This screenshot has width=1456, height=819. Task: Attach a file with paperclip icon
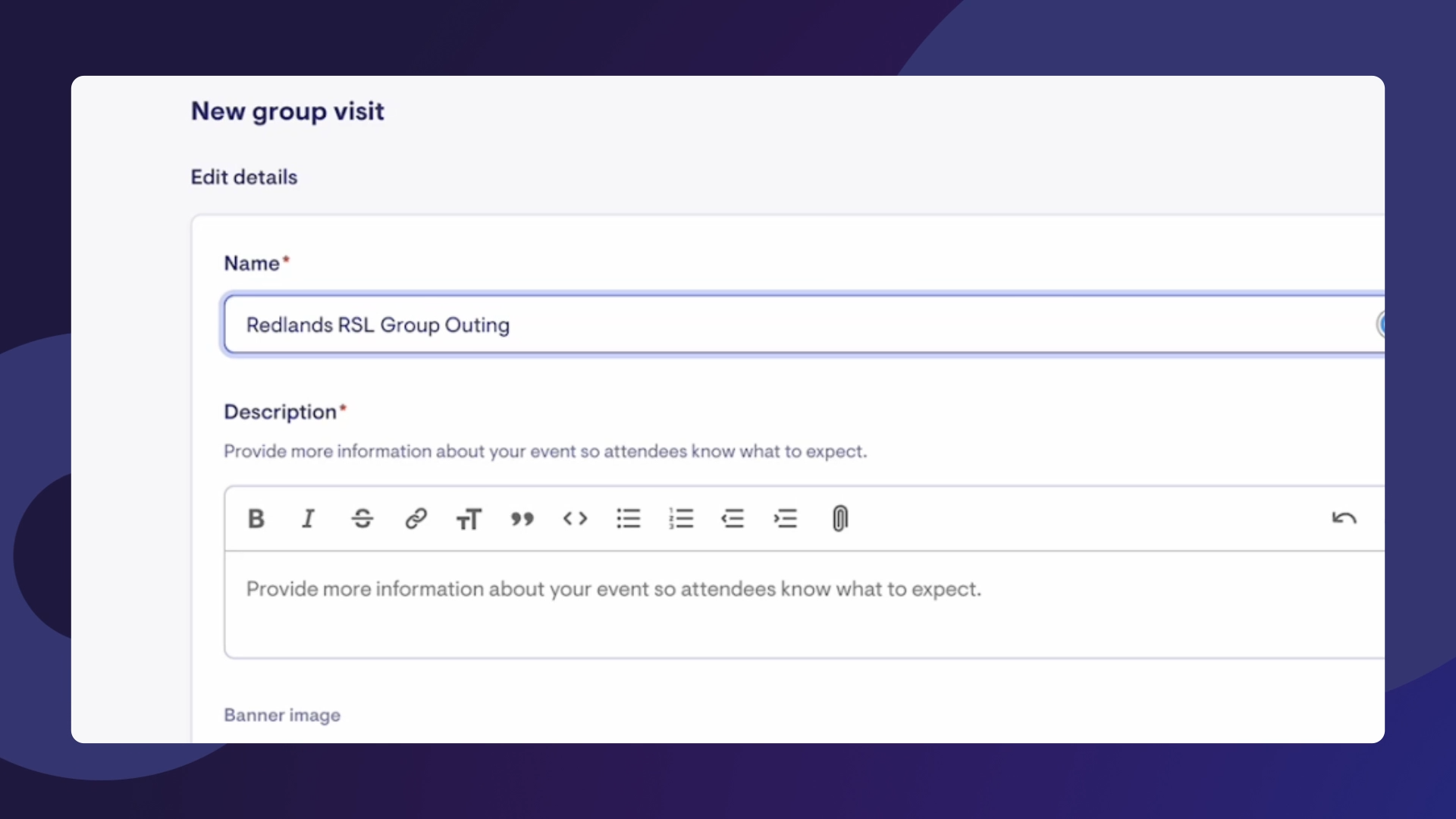[x=839, y=519]
